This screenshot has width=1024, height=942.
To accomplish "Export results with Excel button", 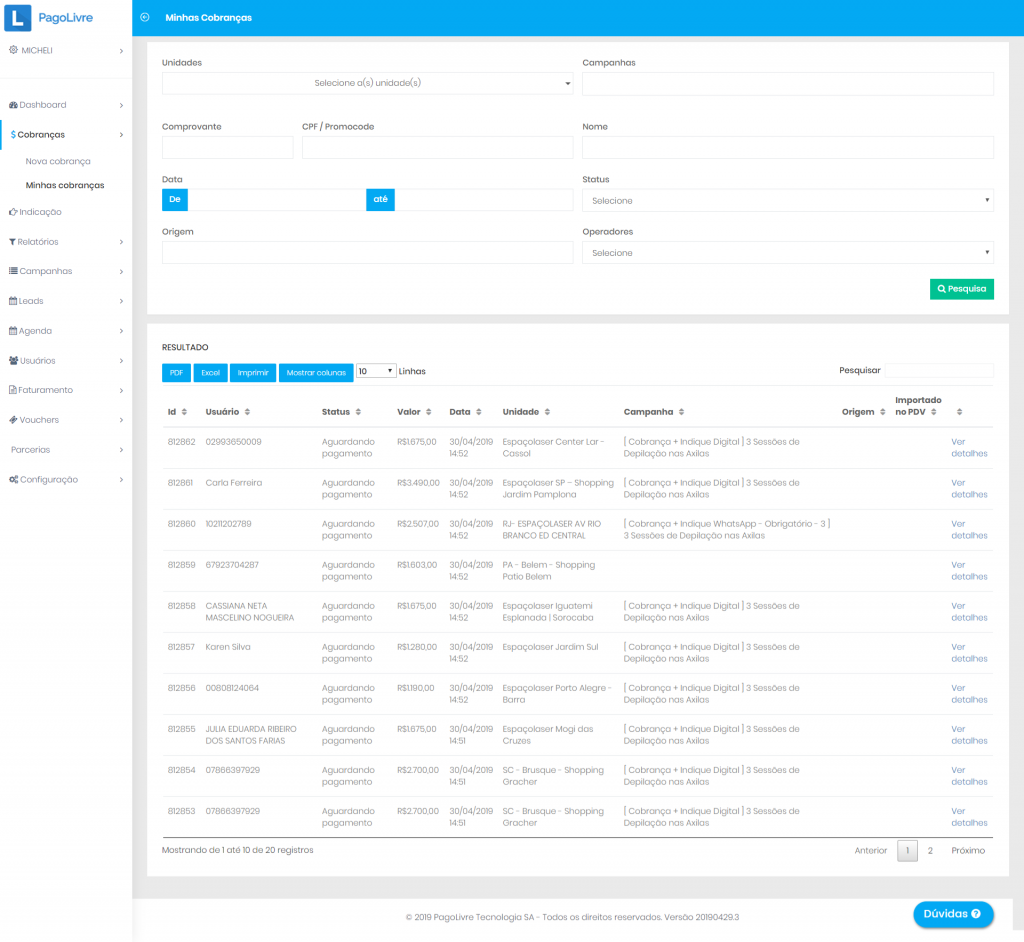I will tap(210, 372).
